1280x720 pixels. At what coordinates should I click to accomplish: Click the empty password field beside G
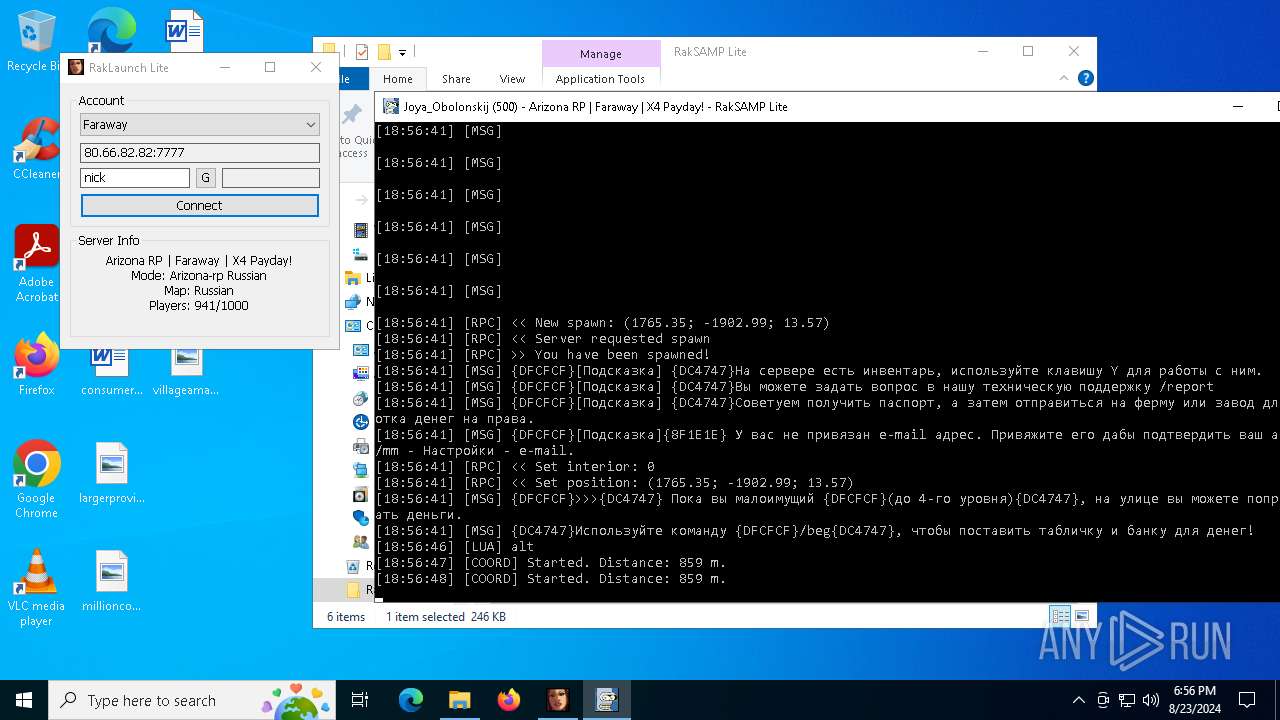point(271,177)
